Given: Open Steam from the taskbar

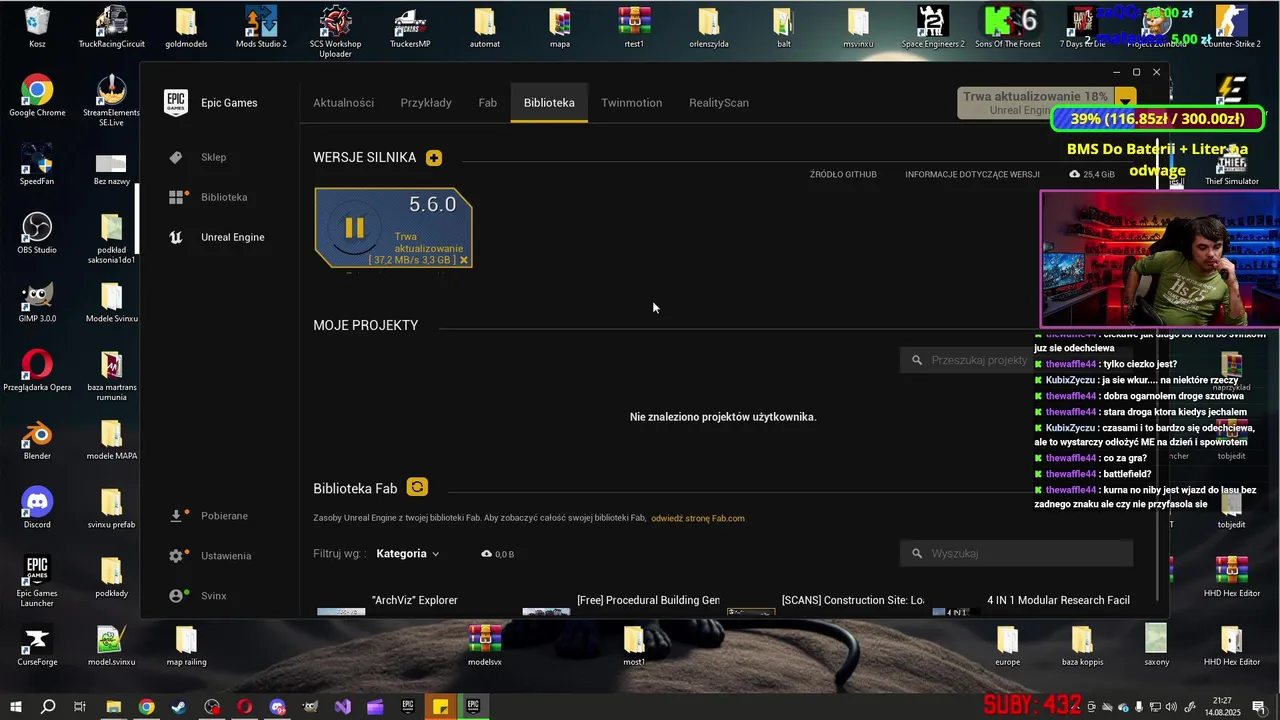Looking at the screenshot, I should pos(179,707).
